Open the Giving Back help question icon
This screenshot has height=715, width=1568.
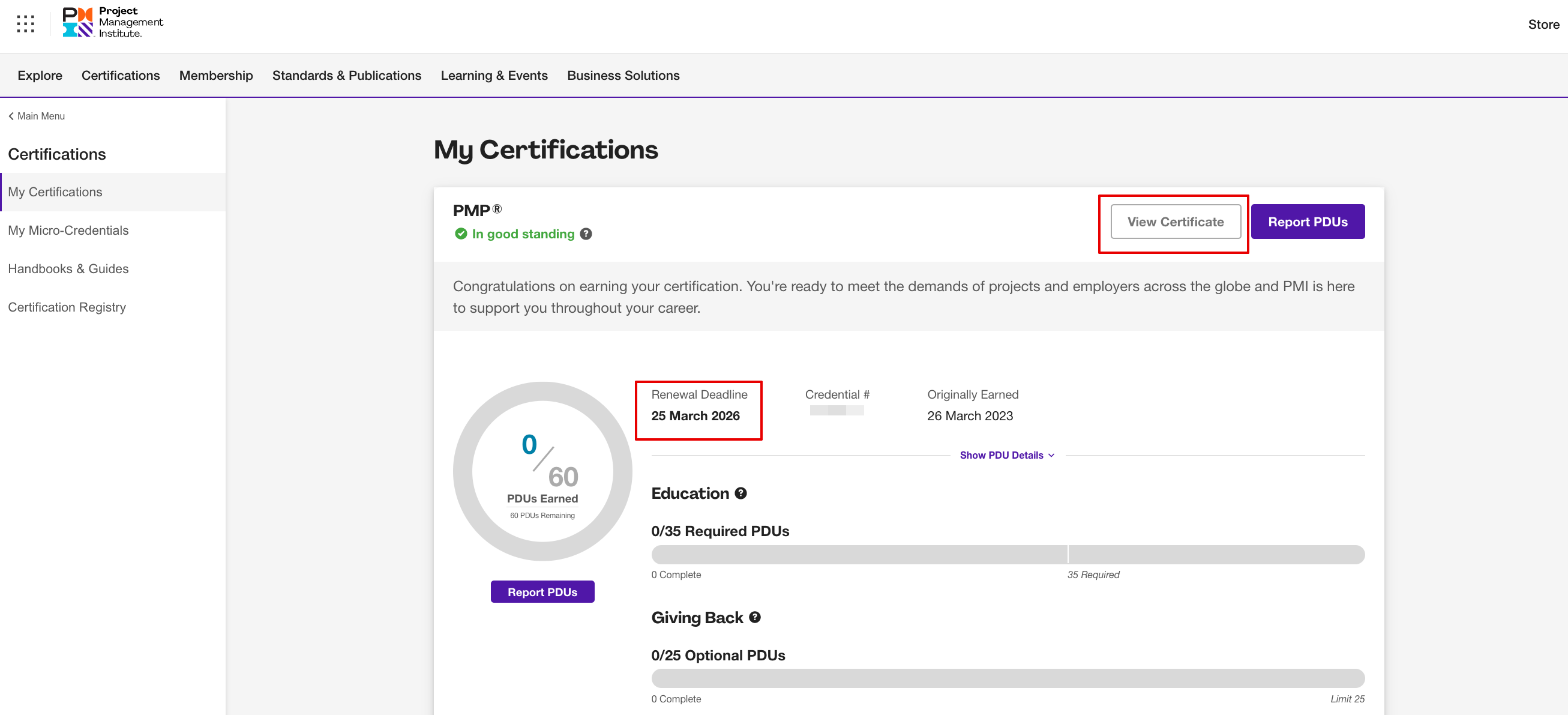point(755,617)
